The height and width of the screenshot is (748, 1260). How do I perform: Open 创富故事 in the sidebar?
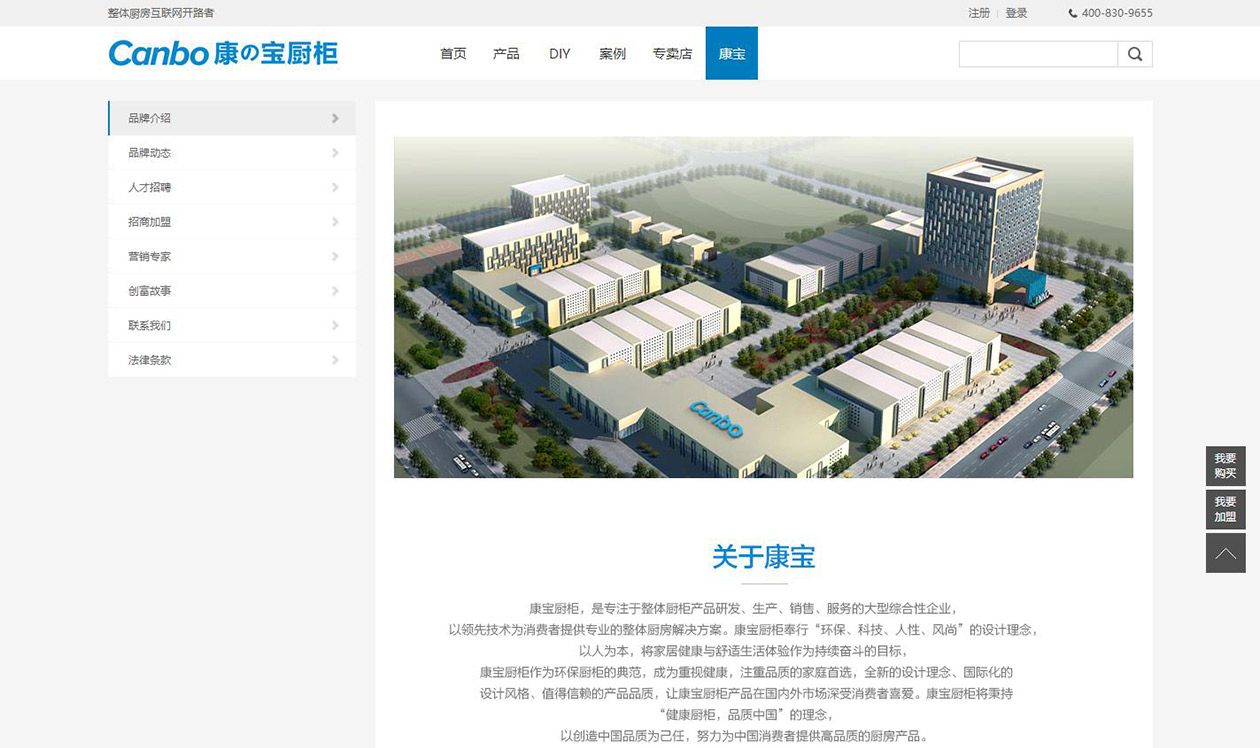coord(232,291)
